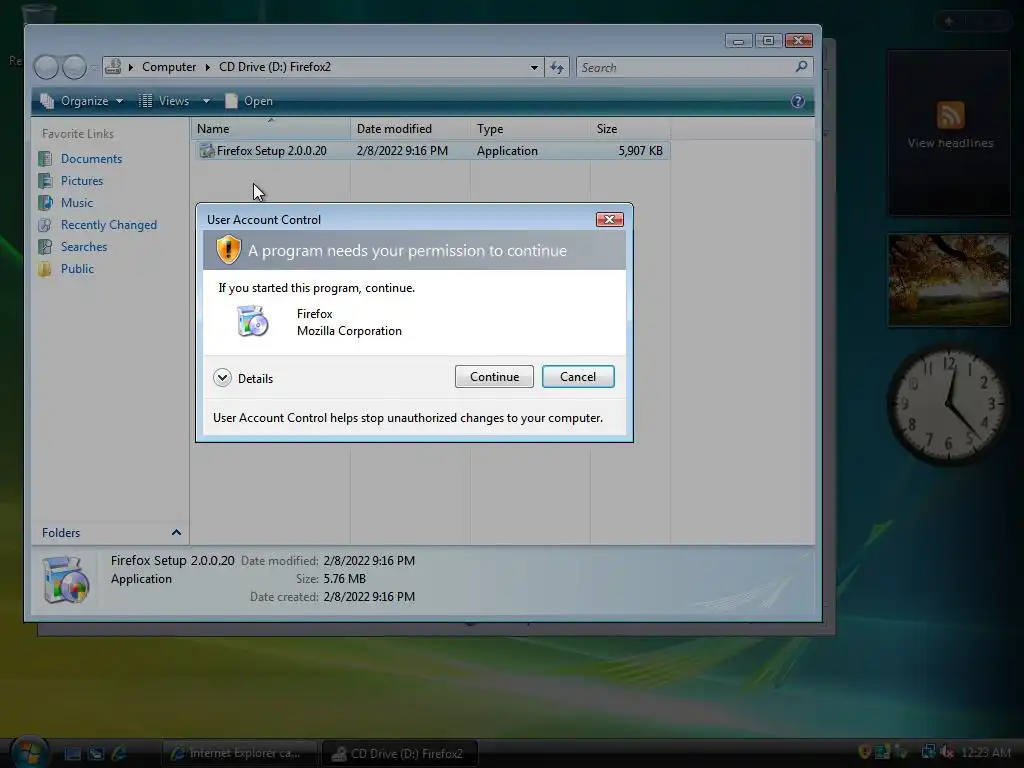Open Documents in Favorite Links
The image size is (1024, 768).
pos(91,159)
